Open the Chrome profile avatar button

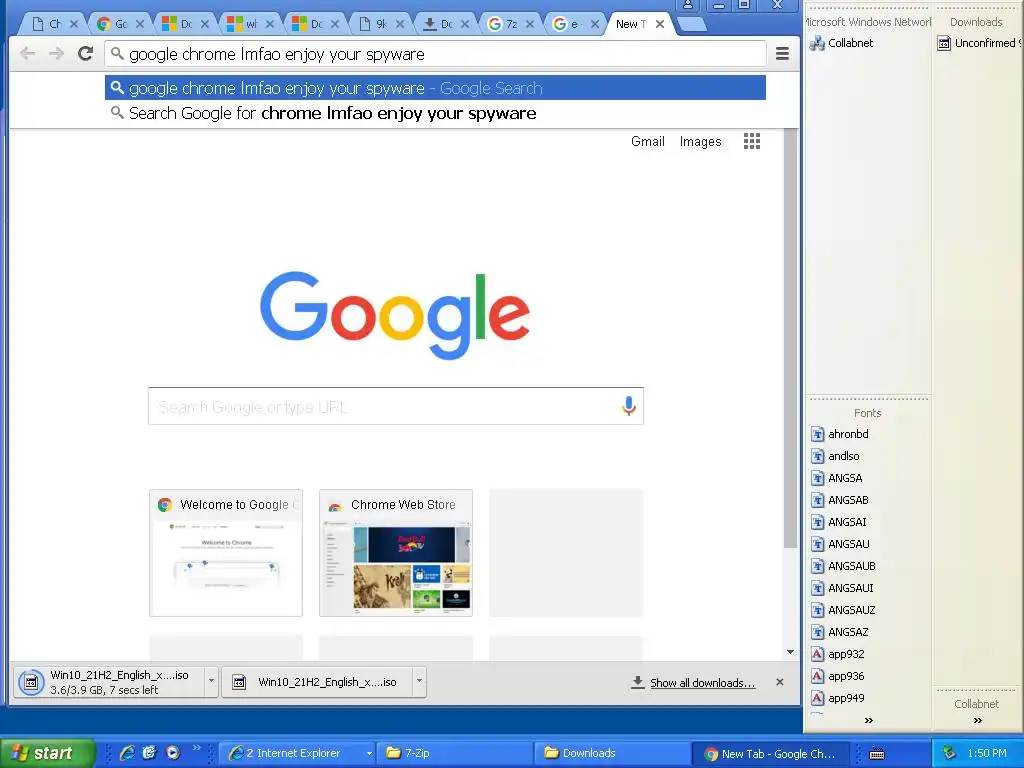pyautogui.click(x=688, y=5)
